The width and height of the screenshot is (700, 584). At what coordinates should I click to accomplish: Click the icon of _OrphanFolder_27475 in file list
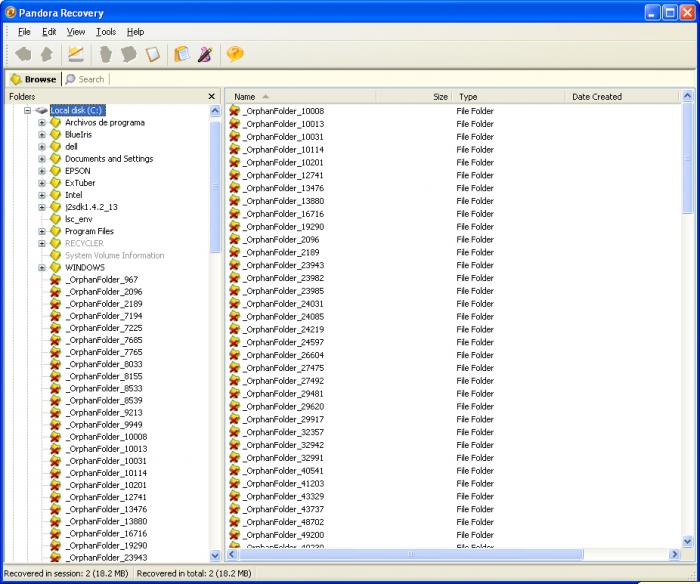point(234,368)
